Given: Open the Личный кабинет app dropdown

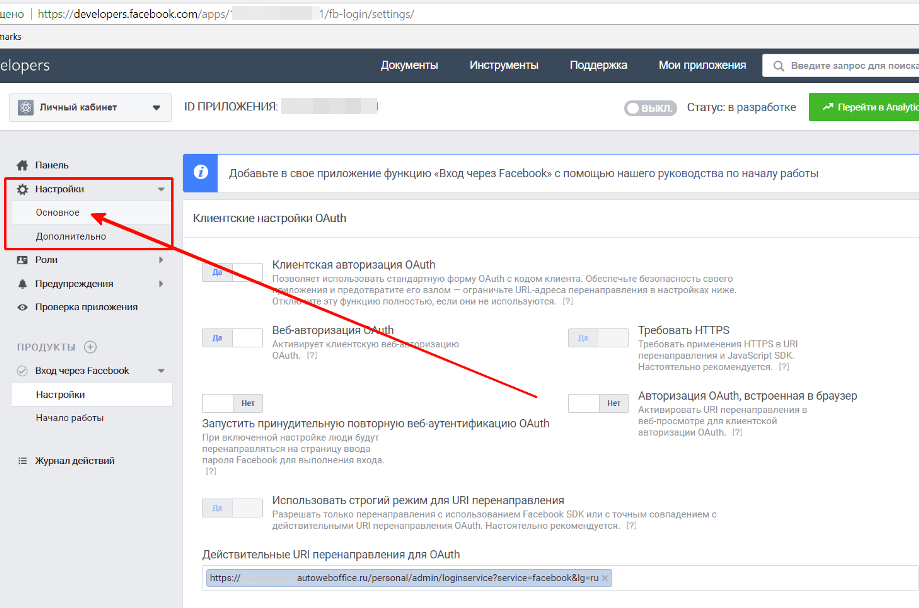Looking at the screenshot, I should pos(90,107).
